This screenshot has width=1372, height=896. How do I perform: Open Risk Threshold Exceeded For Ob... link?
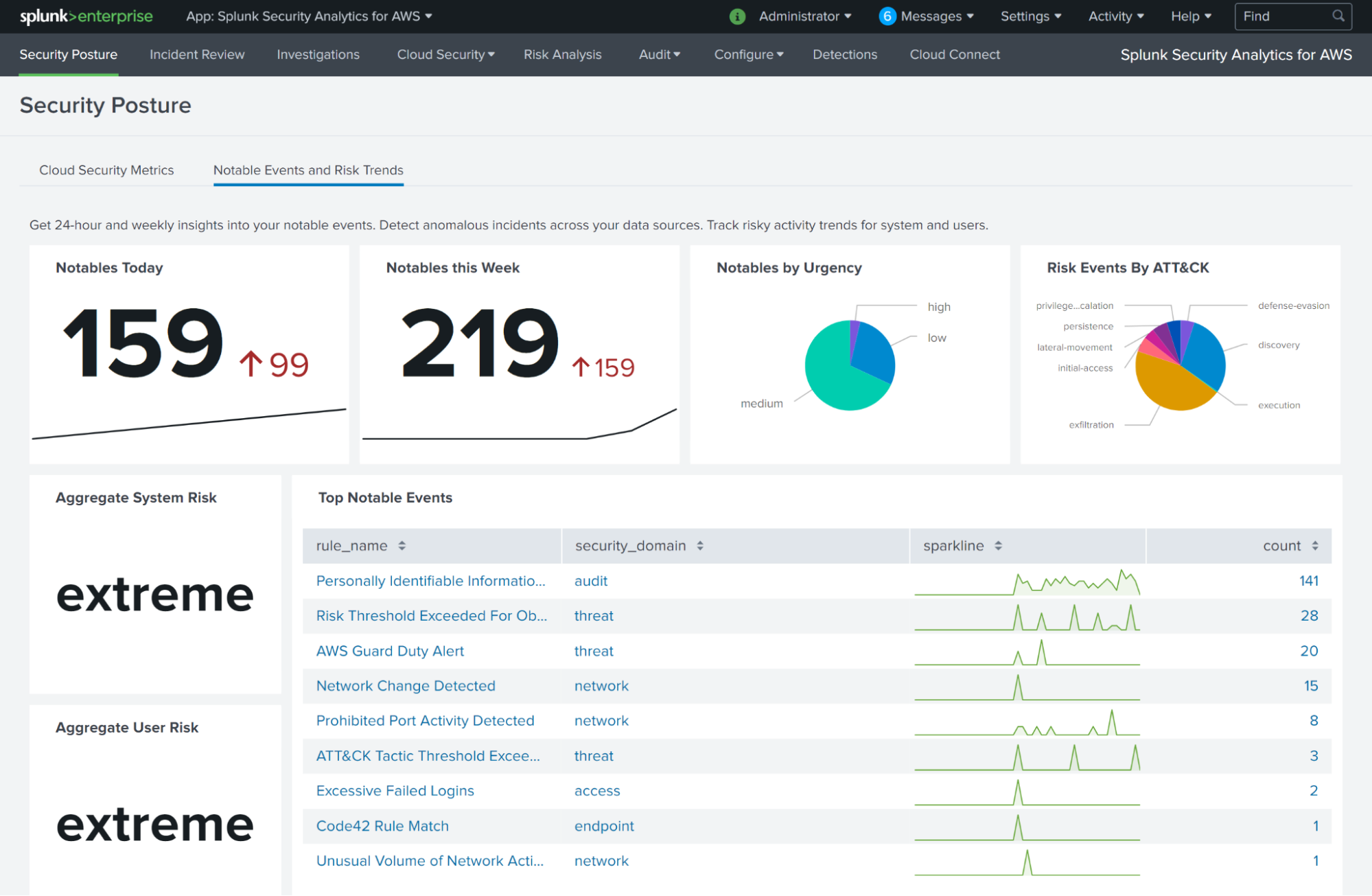pos(431,616)
